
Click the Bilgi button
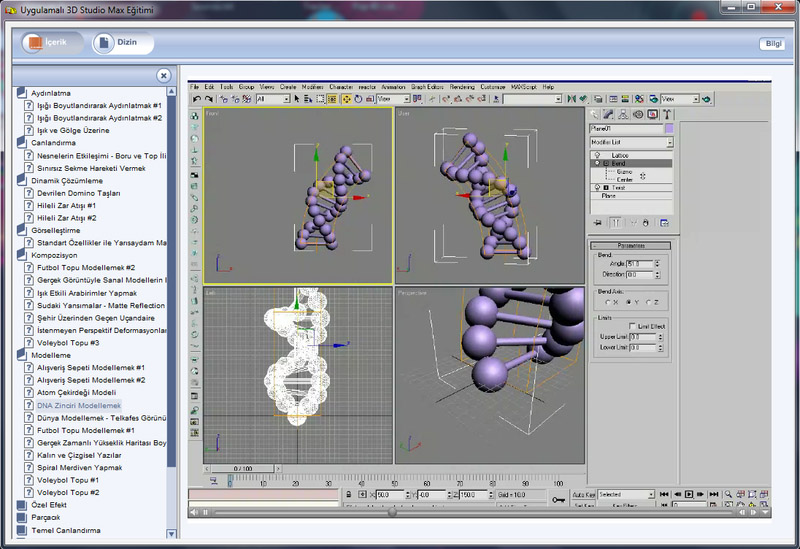(x=773, y=43)
